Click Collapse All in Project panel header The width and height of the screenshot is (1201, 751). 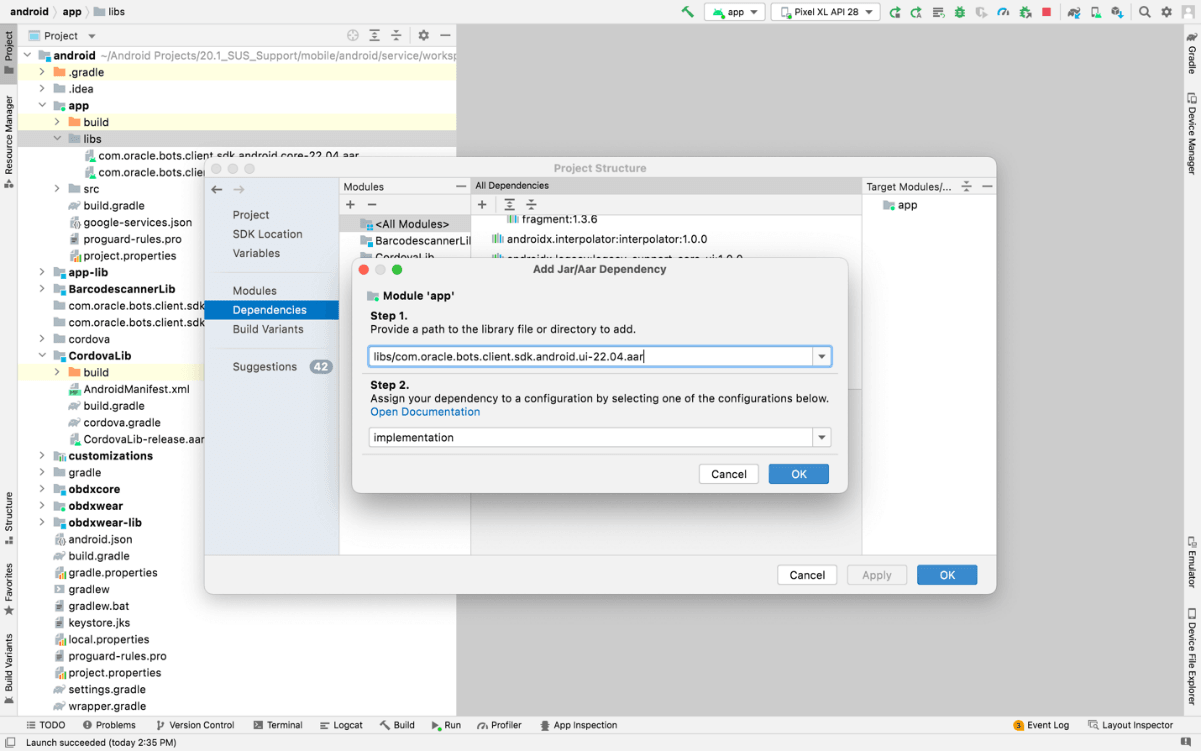pos(396,35)
